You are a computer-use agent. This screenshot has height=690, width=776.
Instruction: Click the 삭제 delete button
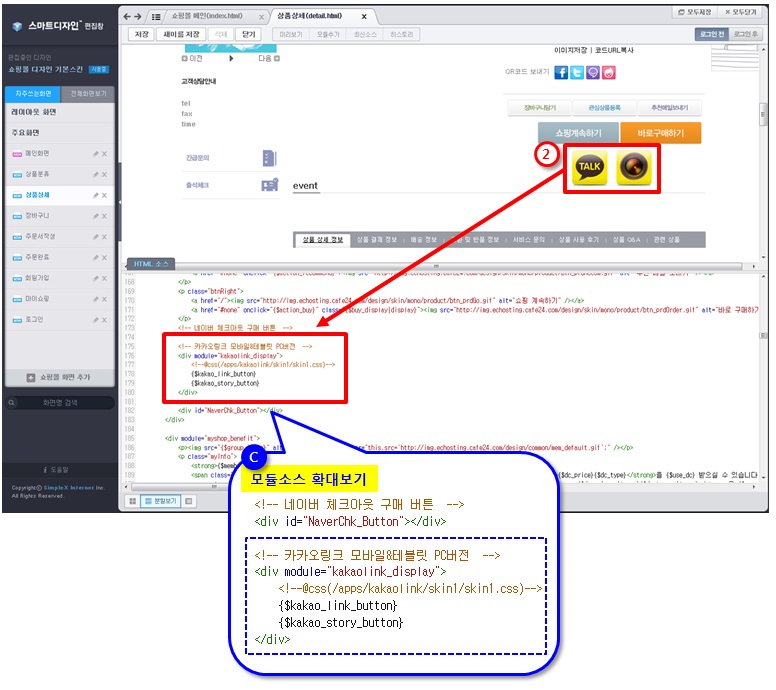[221, 34]
